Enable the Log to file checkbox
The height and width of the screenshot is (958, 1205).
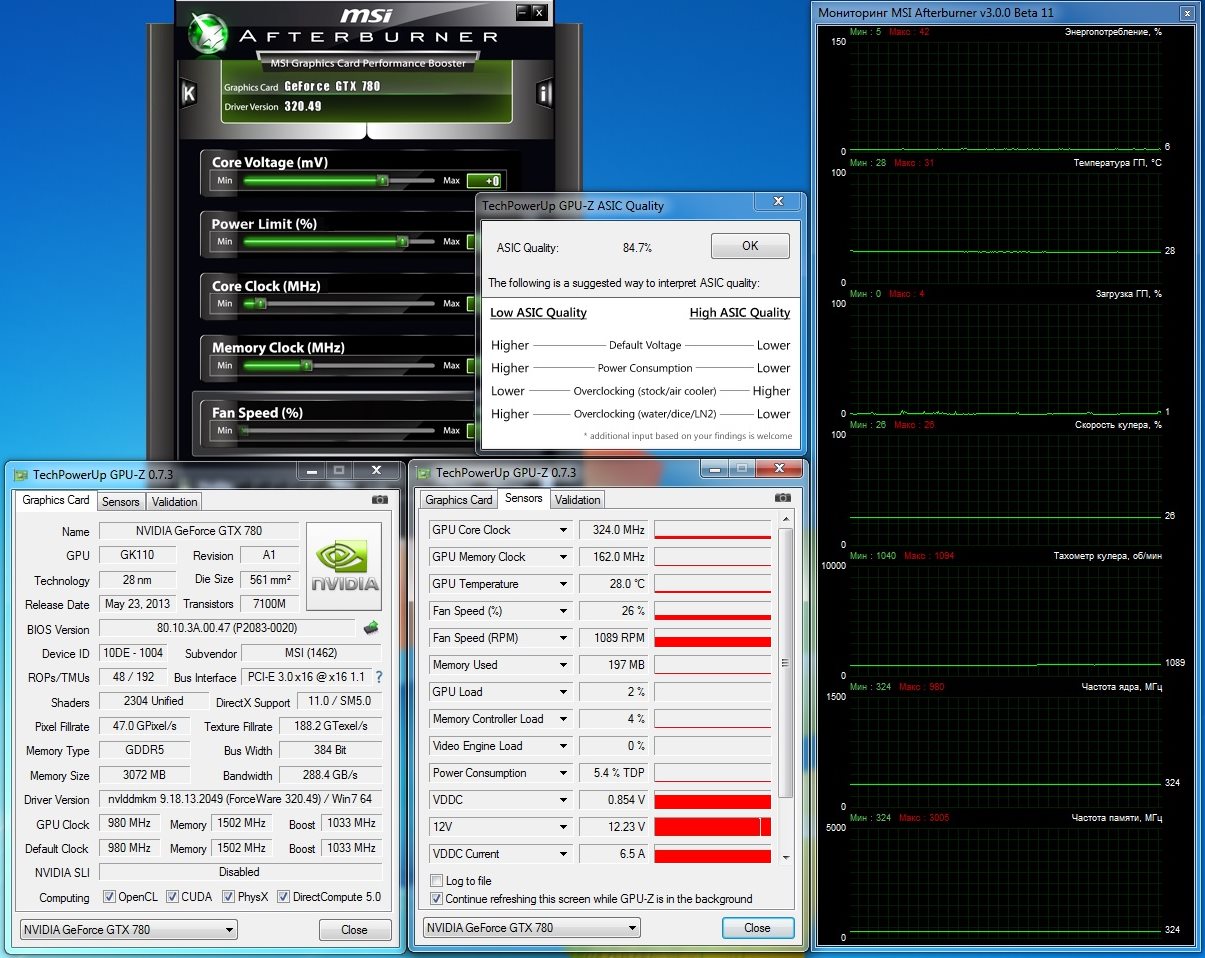pos(436,881)
